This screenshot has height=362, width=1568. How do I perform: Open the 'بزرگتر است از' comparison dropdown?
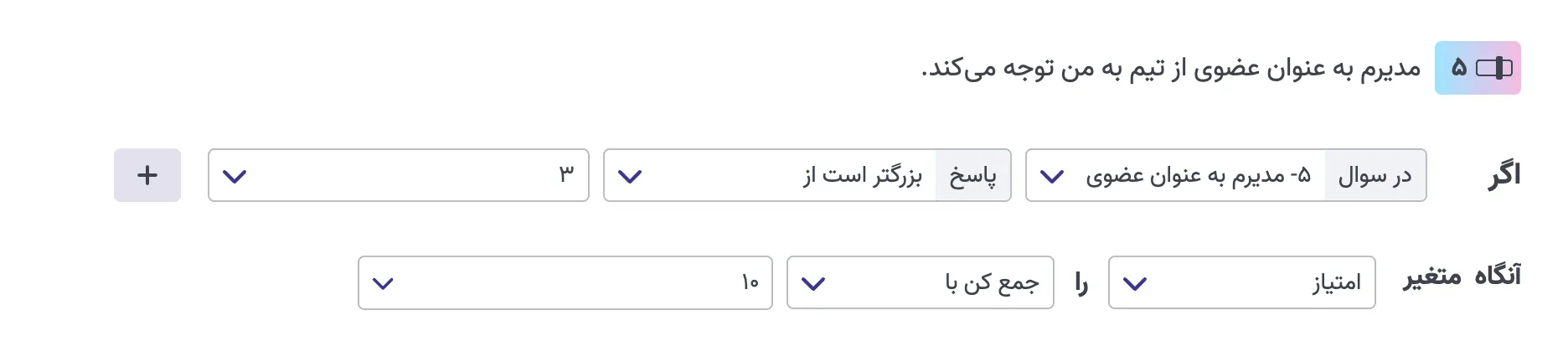(863, 175)
